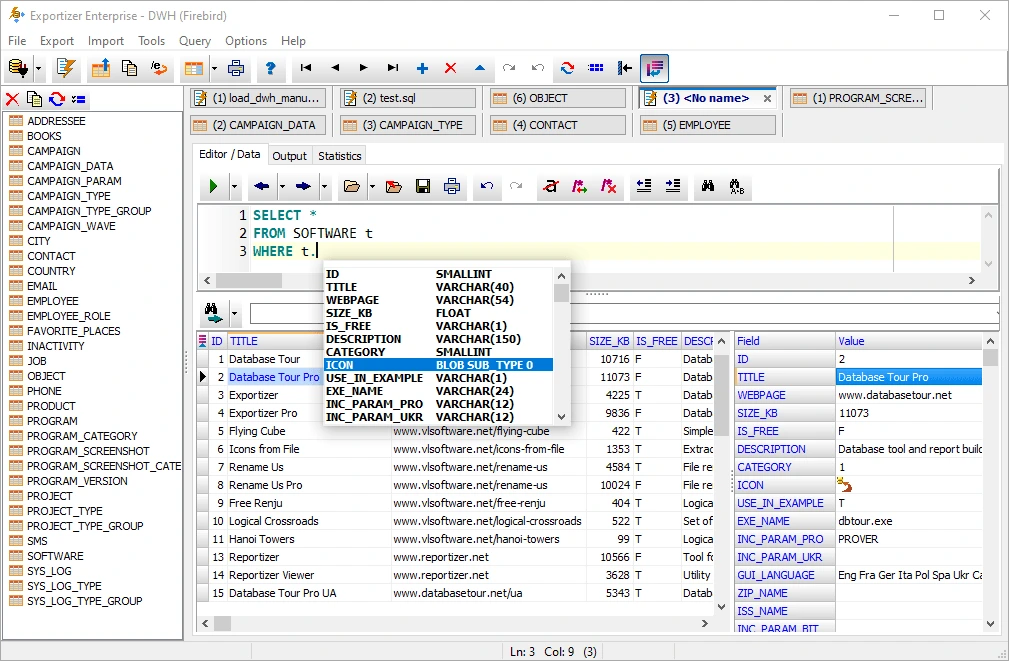
Task: Open the Query menu
Action: 194,41
